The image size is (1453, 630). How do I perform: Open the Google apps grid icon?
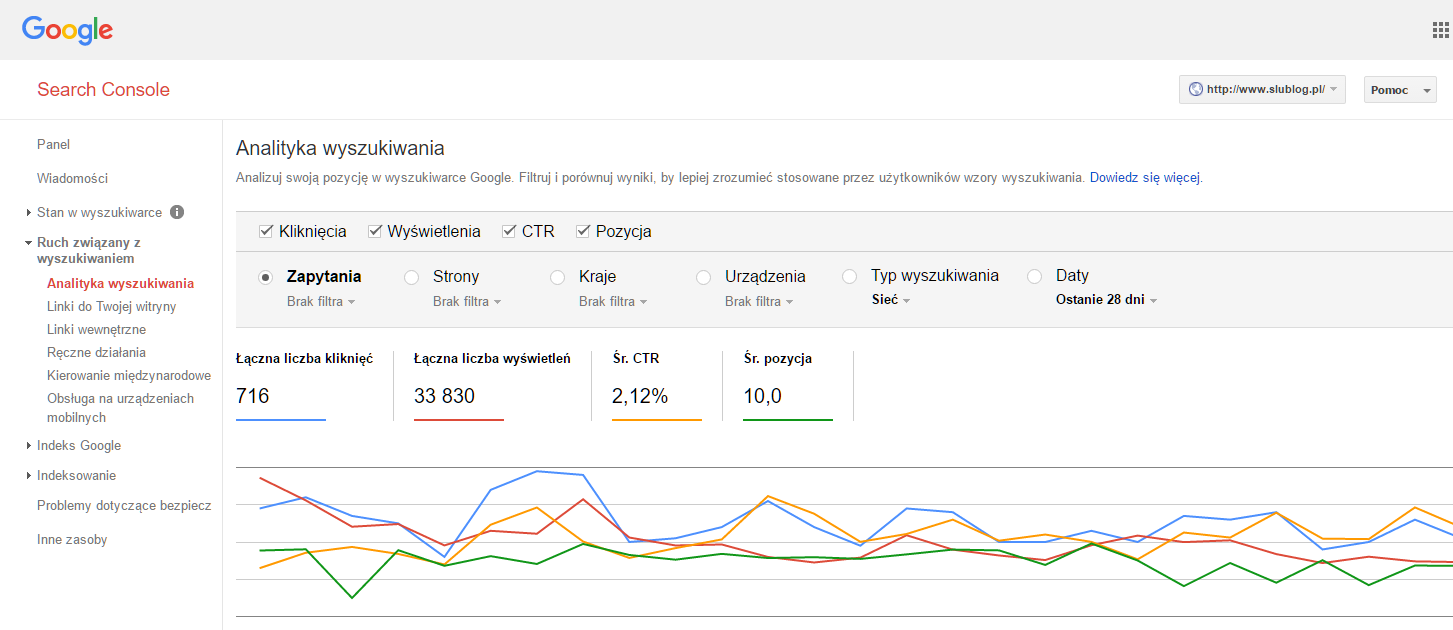(1441, 29)
